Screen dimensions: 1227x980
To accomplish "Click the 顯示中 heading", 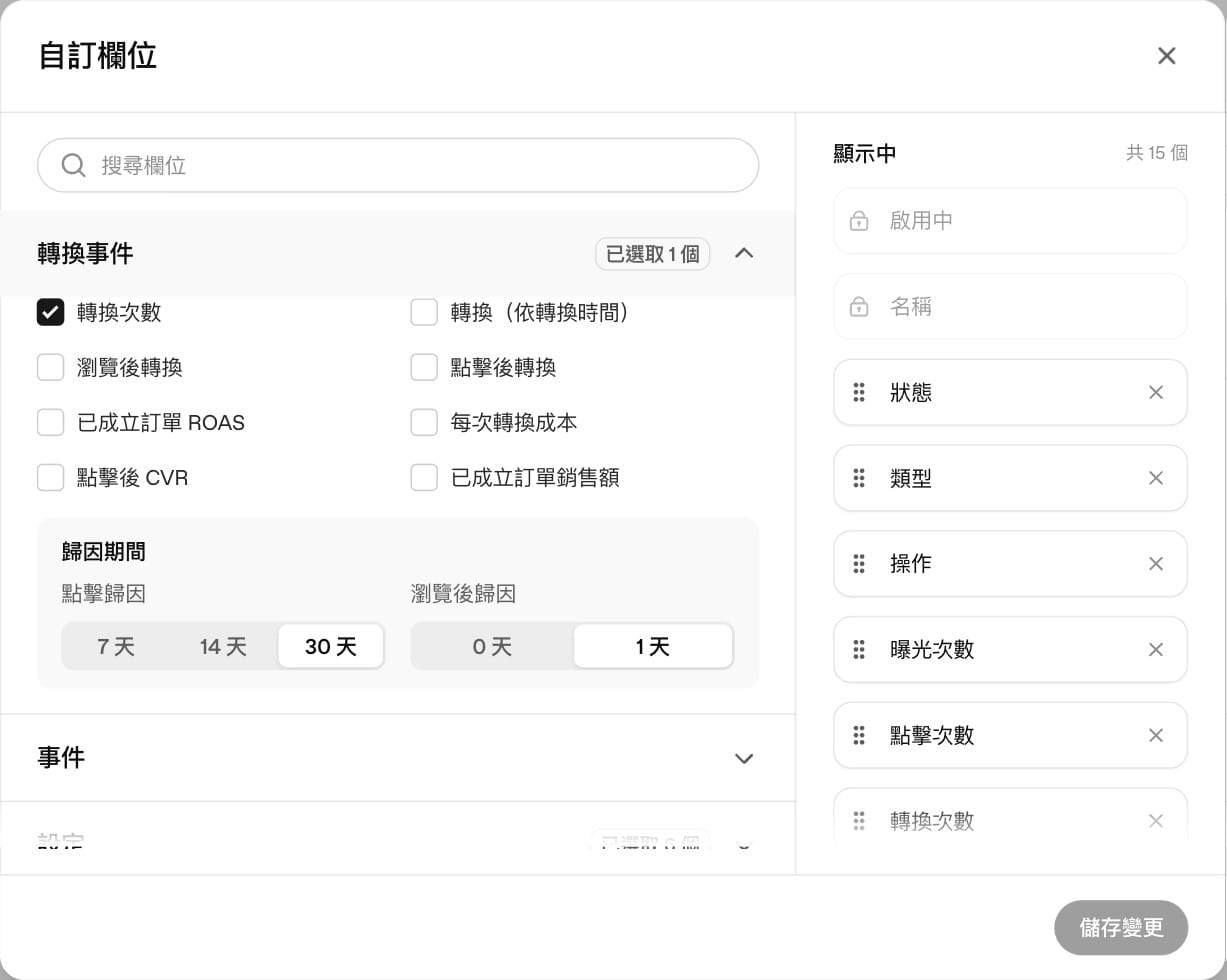I will (865, 154).
